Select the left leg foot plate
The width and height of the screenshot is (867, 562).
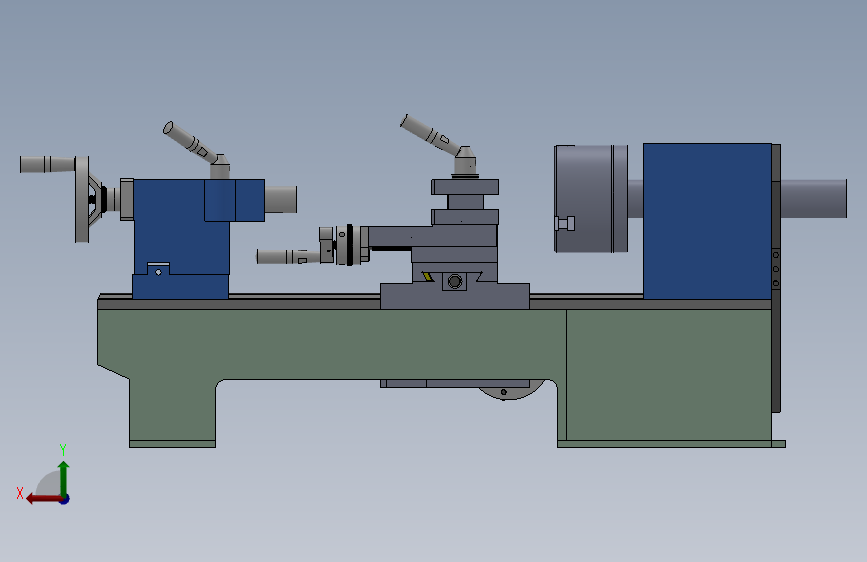(x=173, y=444)
